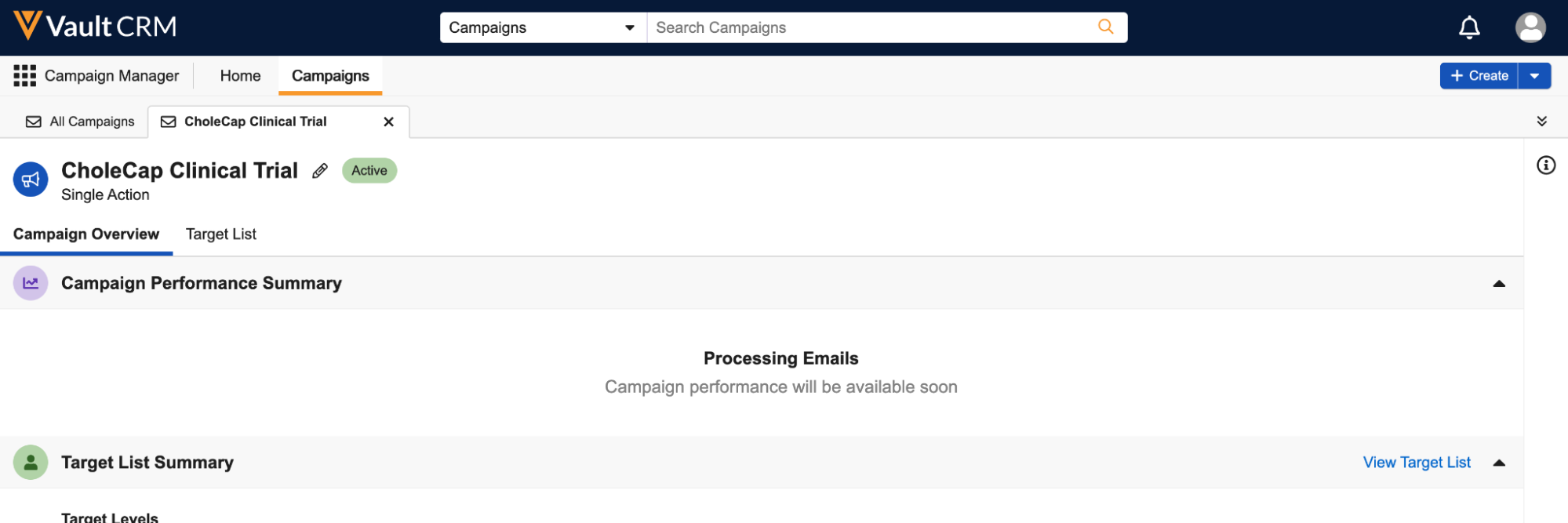This screenshot has height=523, width=1568.
Task: Open the info panel icon
Action: click(x=1545, y=165)
